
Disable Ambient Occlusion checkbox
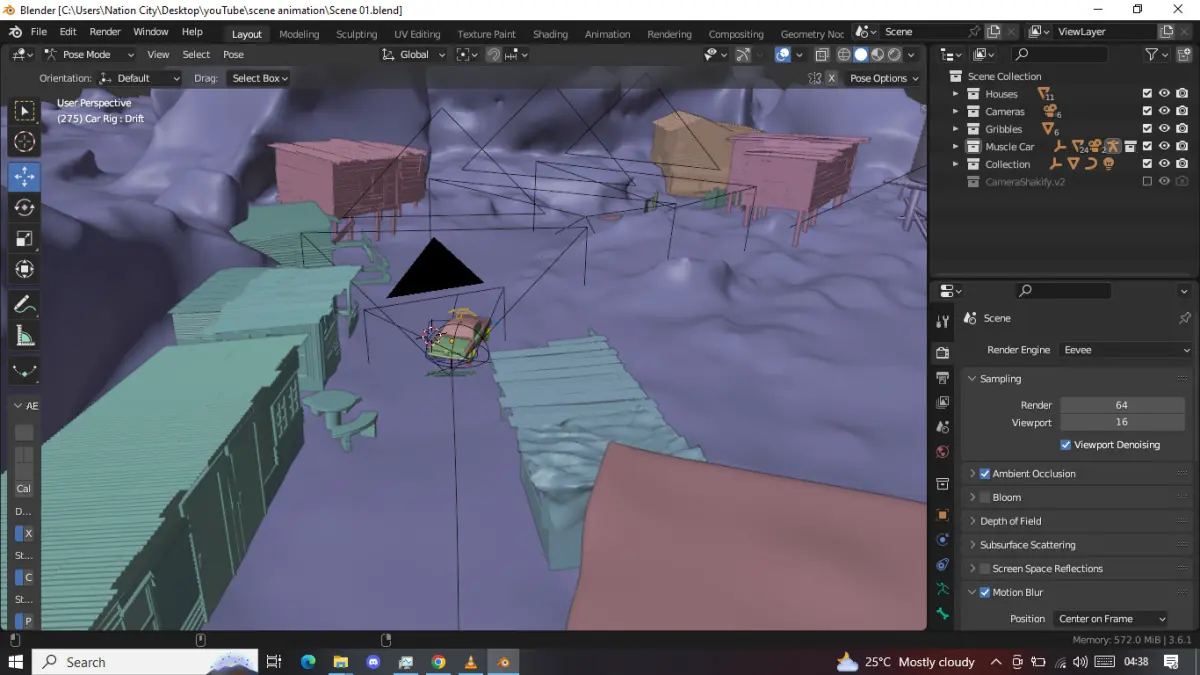point(985,474)
